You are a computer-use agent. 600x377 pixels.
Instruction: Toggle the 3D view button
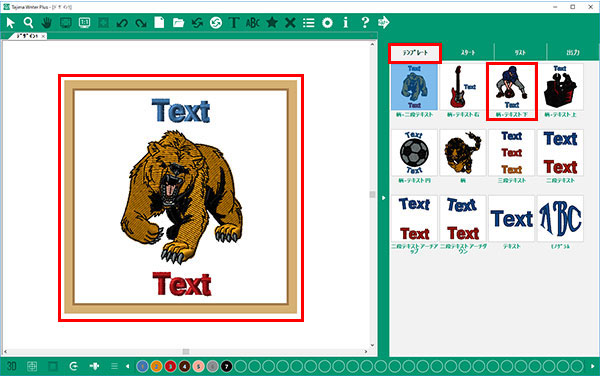coord(11,366)
